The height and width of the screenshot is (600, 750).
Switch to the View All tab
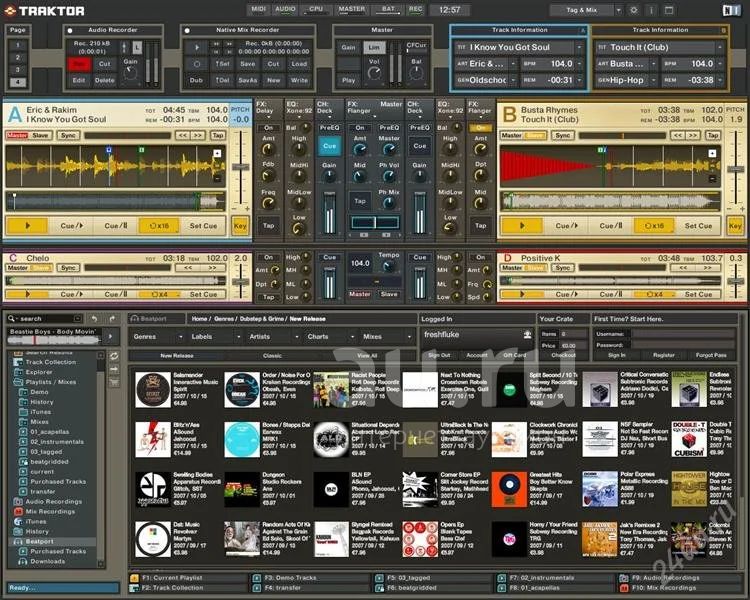(x=367, y=356)
